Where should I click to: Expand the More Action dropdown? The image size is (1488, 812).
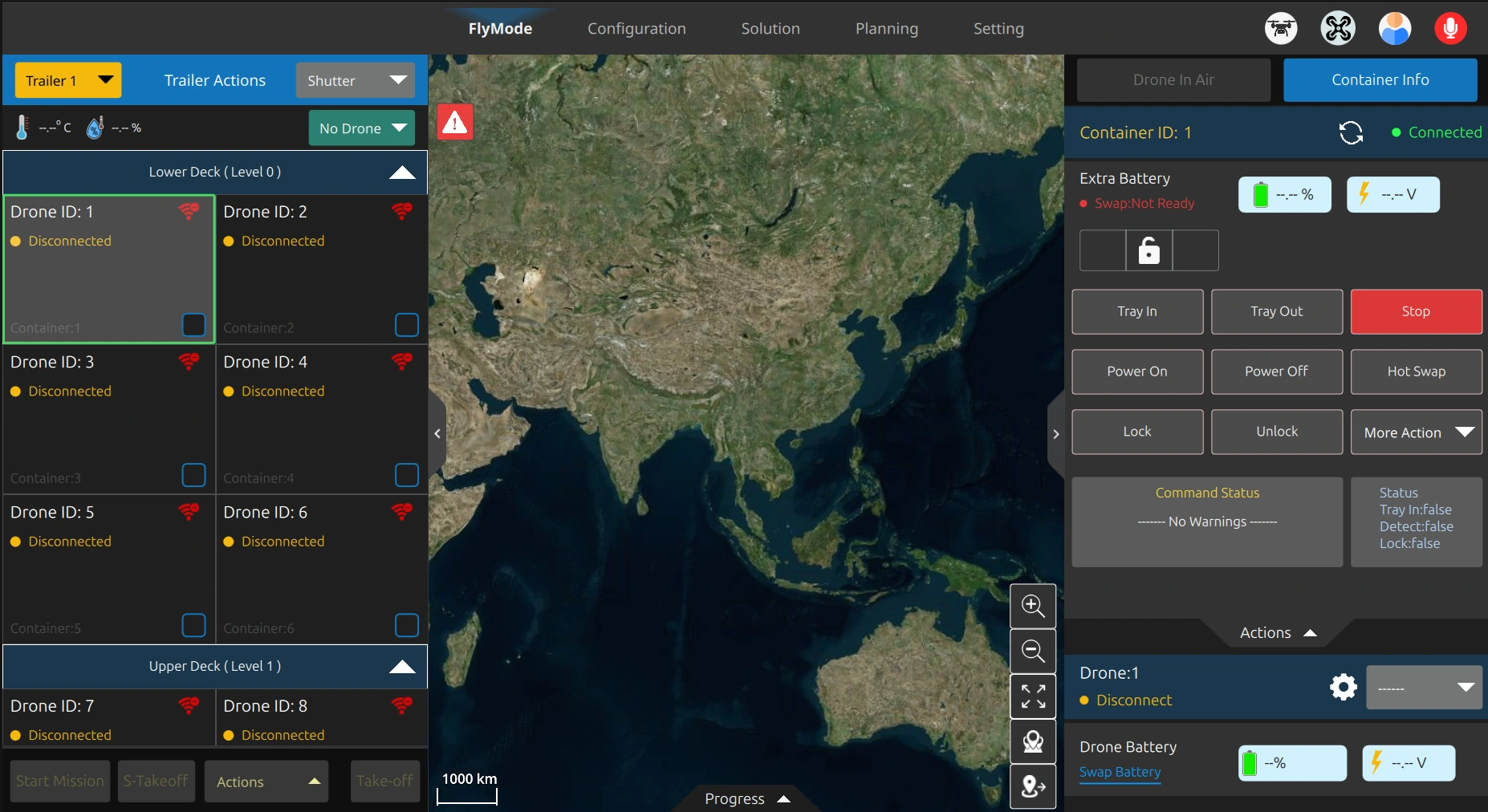coord(1416,432)
